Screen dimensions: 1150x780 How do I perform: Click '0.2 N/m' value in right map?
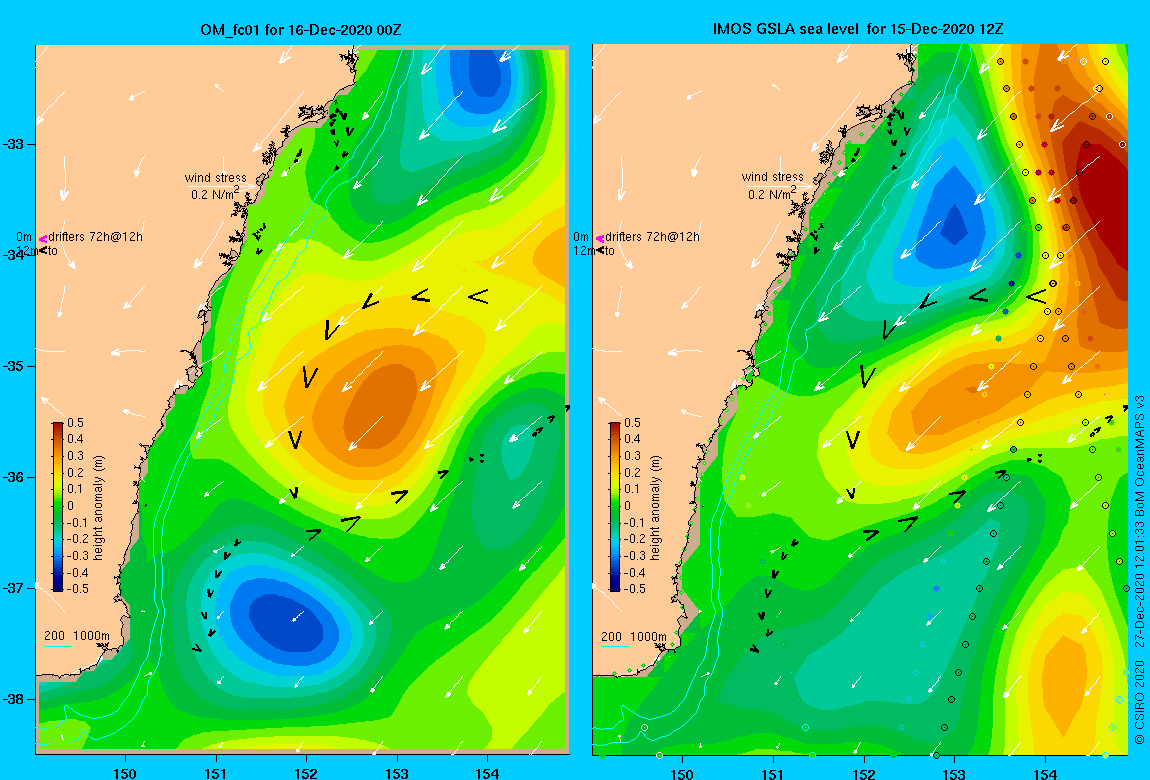771,194
